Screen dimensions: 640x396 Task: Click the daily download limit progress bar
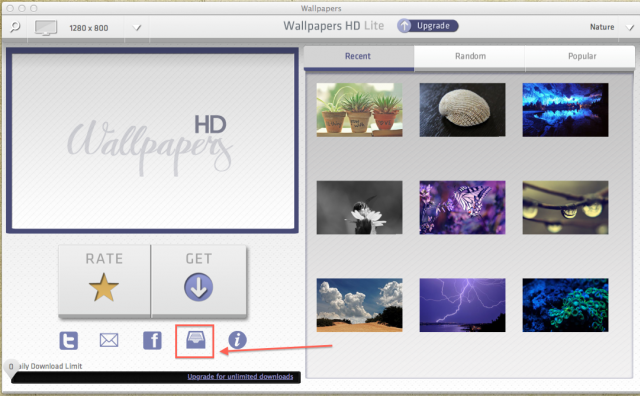click(156, 377)
